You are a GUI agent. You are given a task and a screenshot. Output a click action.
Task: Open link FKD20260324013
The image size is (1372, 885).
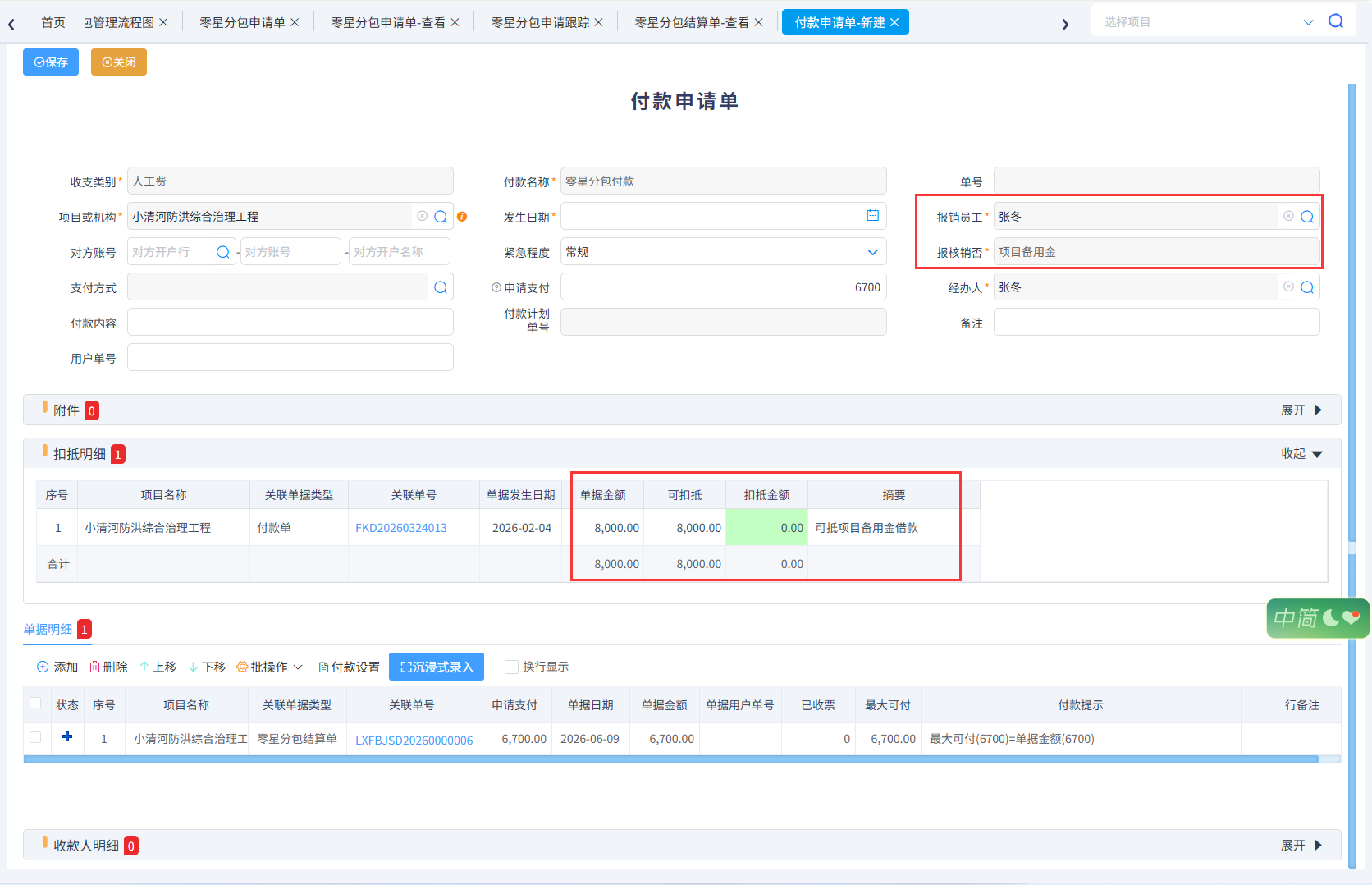click(x=401, y=528)
